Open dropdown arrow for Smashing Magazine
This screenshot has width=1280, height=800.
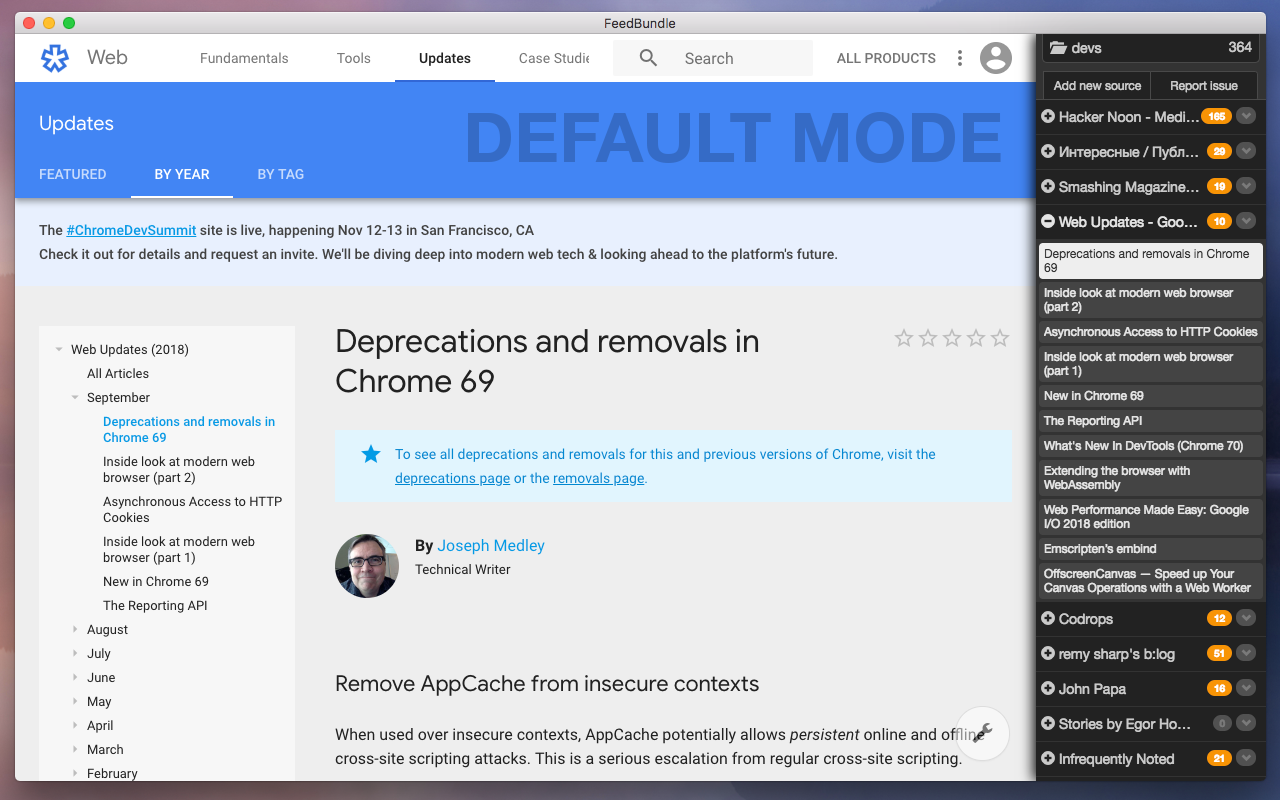coord(1246,187)
